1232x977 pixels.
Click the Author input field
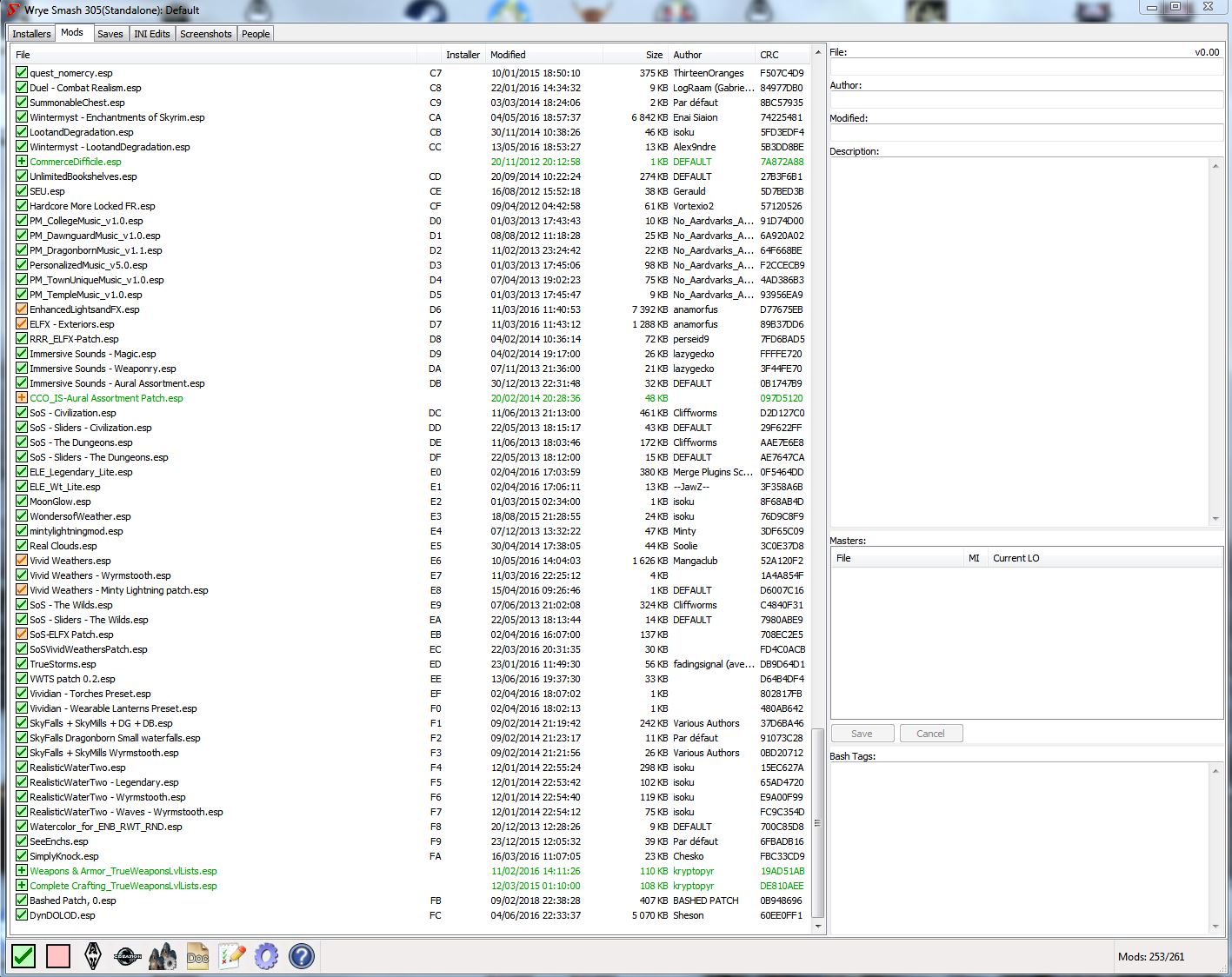tap(1026, 100)
